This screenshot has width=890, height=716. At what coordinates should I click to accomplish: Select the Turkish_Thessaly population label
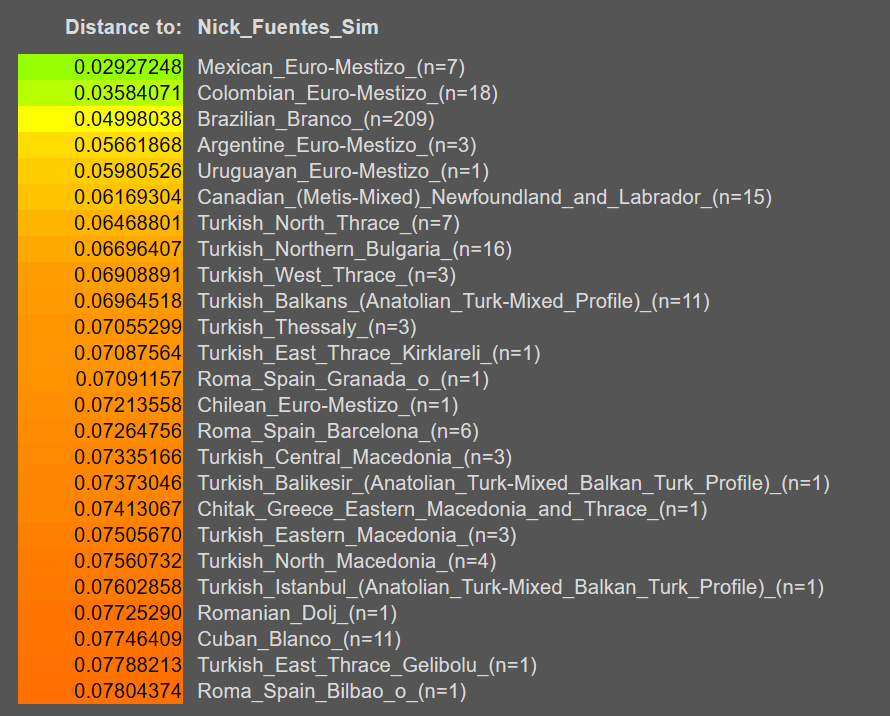coord(306,327)
